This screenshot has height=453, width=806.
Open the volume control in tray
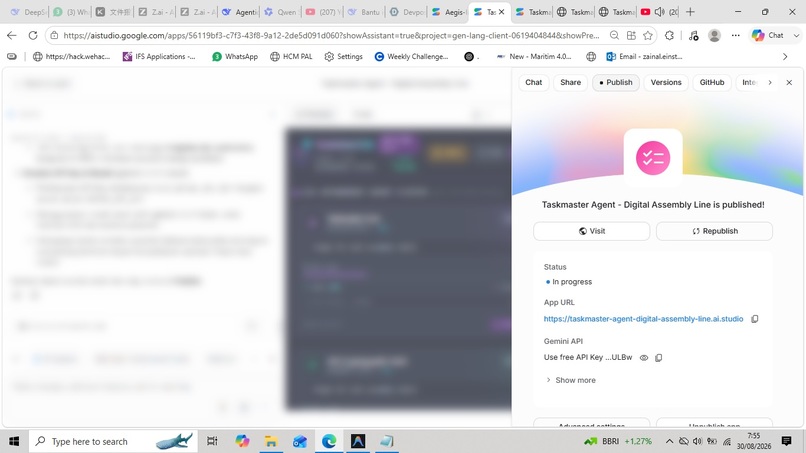(x=698, y=441)
